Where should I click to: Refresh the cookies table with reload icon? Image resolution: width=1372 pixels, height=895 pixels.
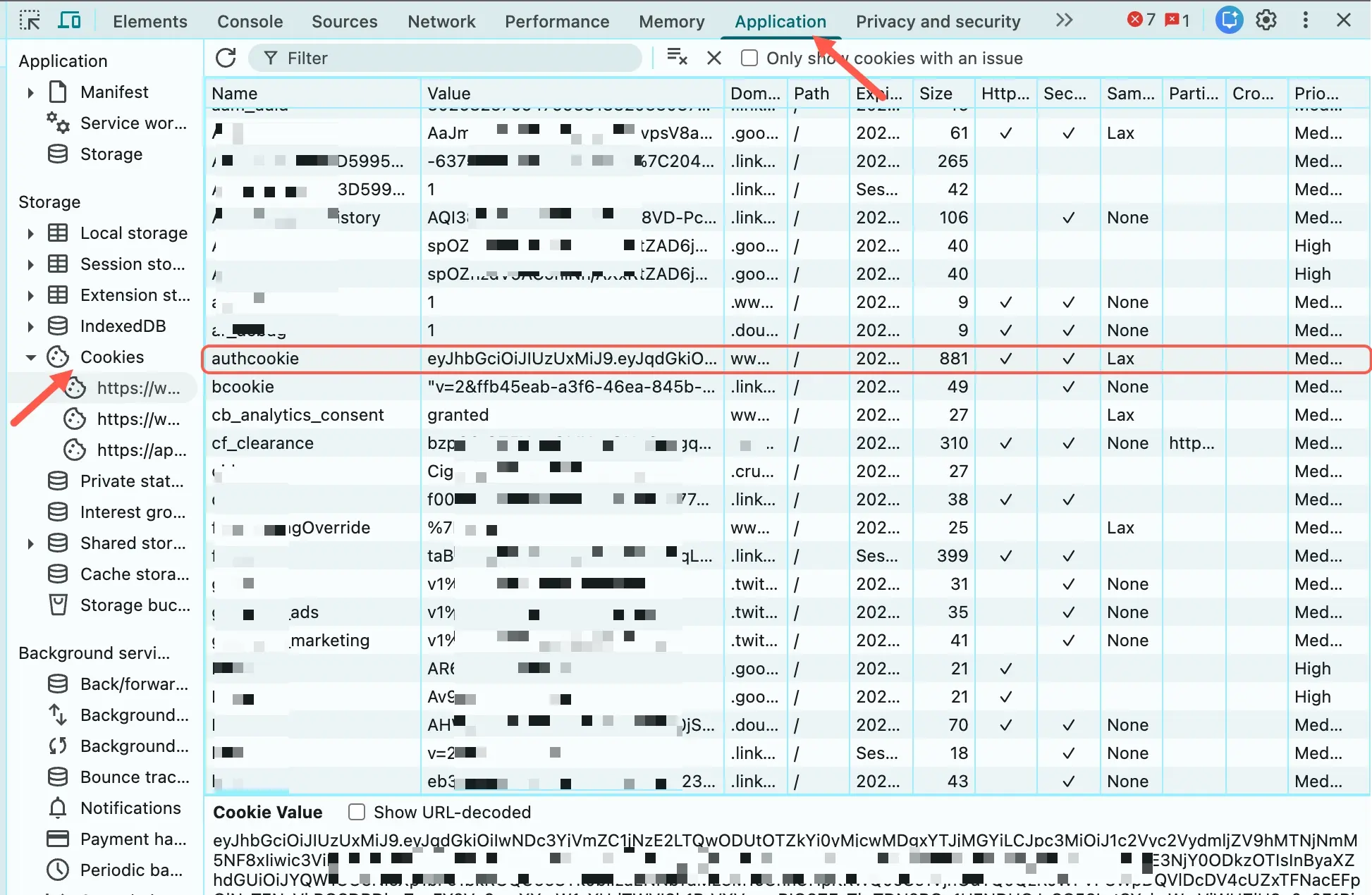(x=226, y=58)
